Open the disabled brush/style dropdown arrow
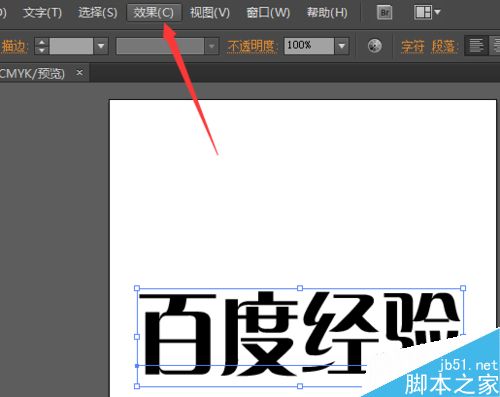Viewport: 500px width, 397px height. click(x=211, y=46)
